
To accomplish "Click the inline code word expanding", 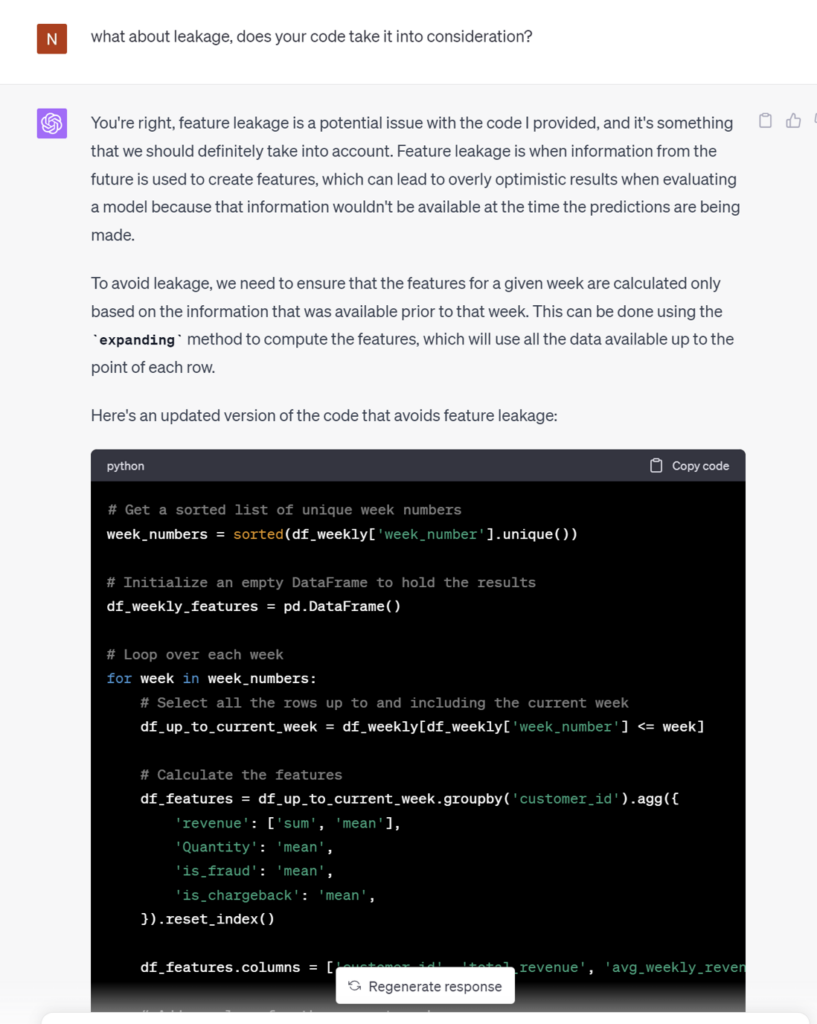I will (137, 340).
